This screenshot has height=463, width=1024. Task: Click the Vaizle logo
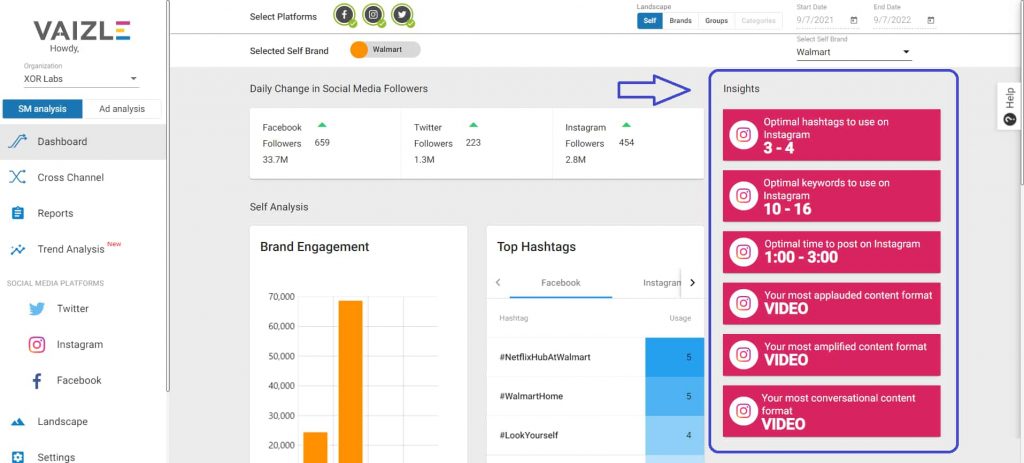(x=82, y=30)
